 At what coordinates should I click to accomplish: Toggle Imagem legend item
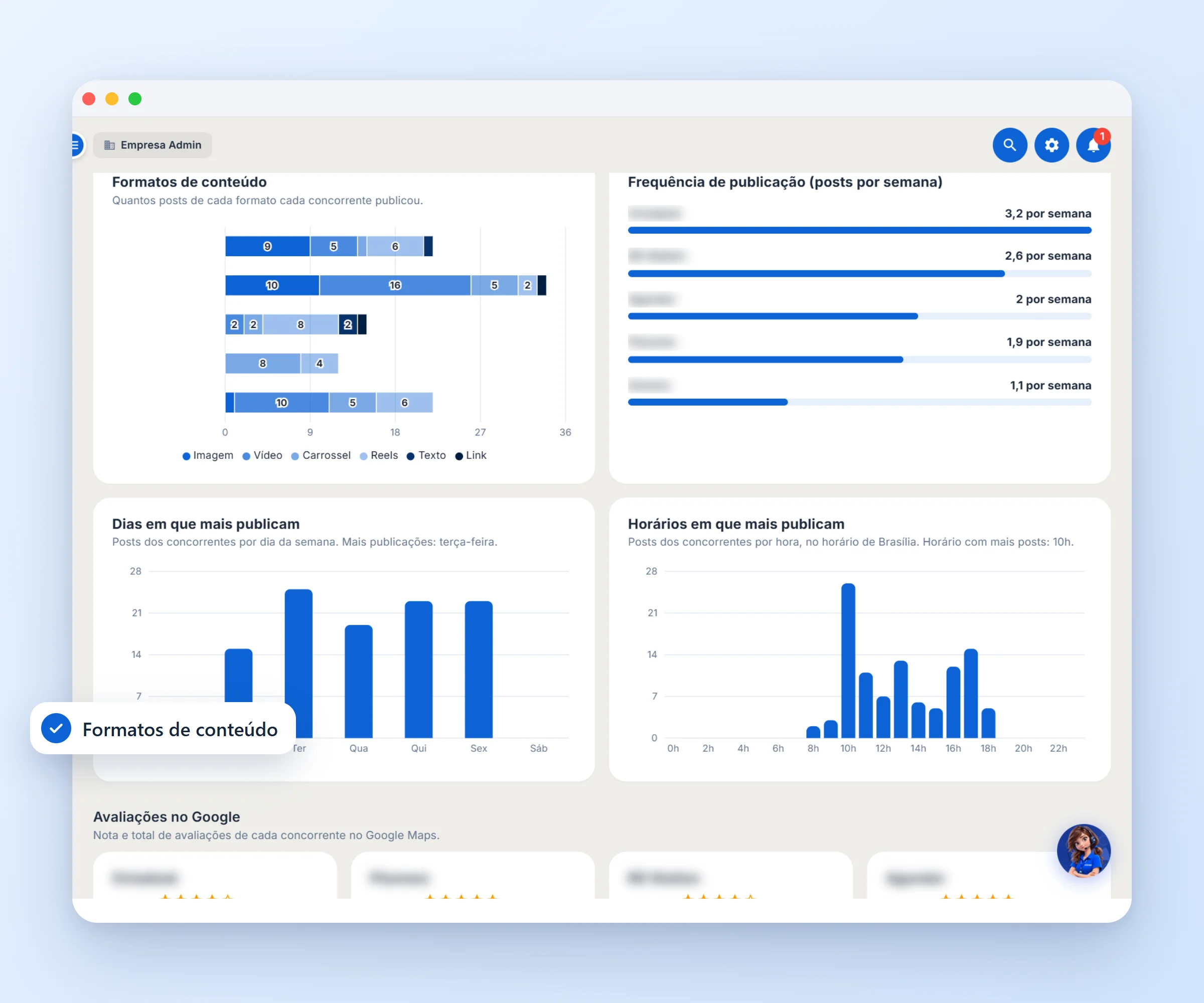208,456
